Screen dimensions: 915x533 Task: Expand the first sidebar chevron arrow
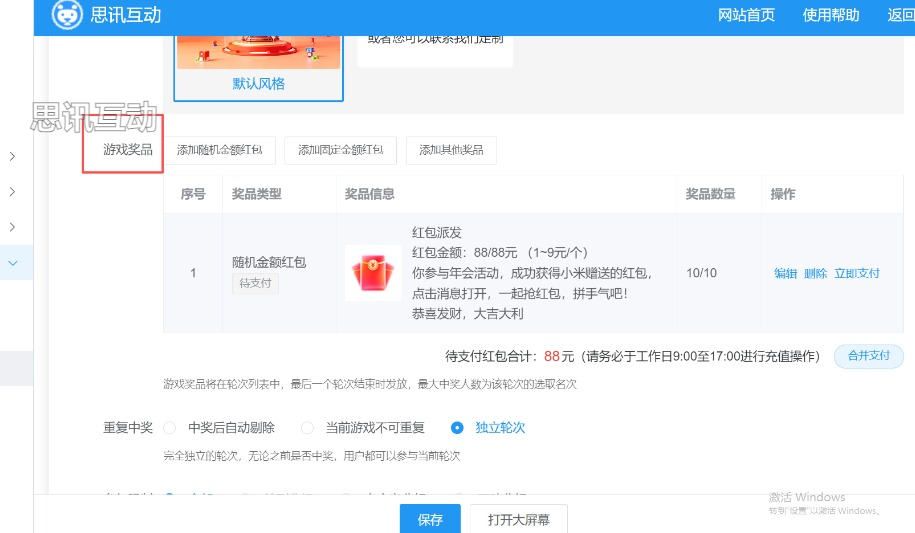click(12, 157)
